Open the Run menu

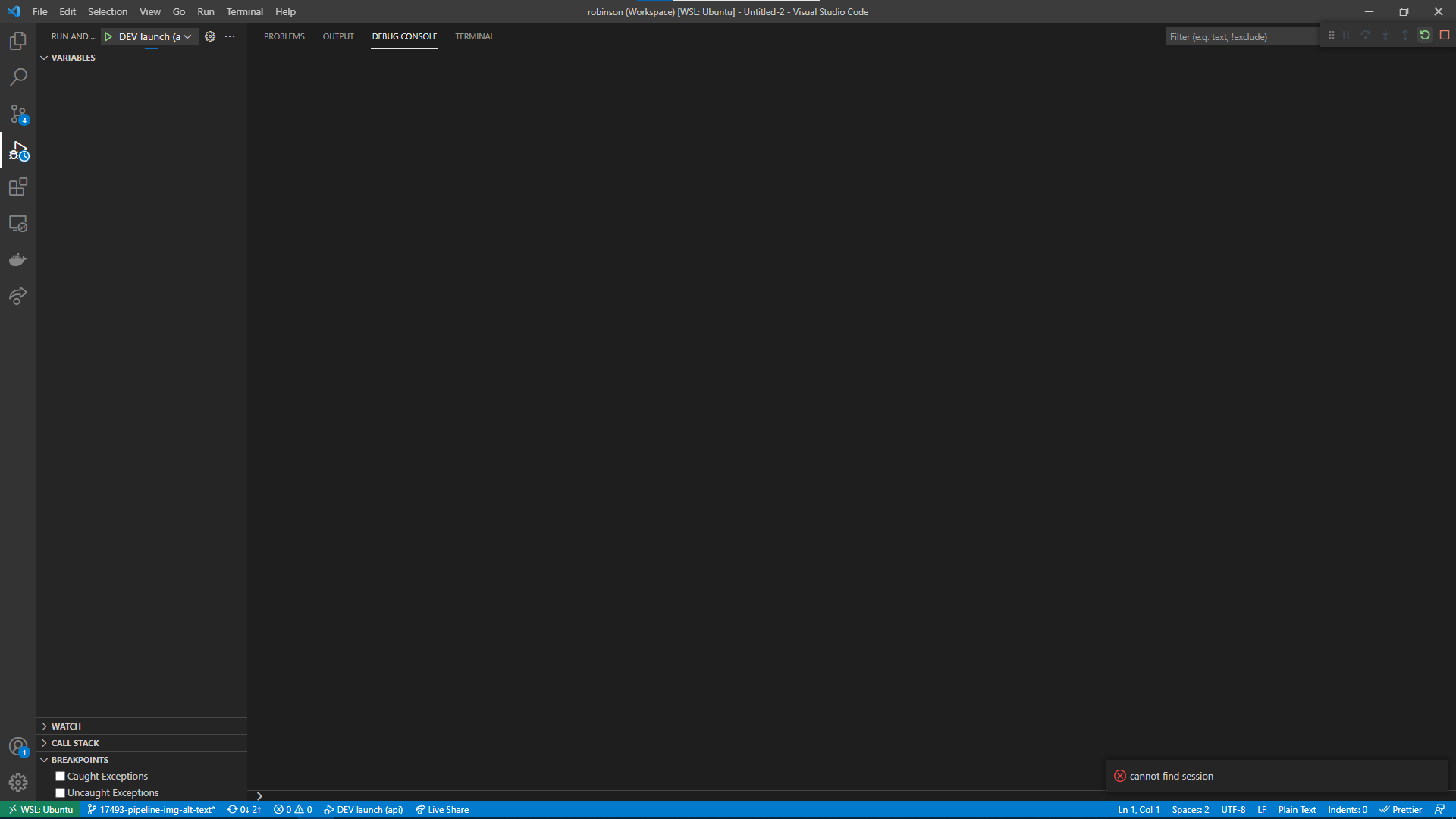(205, 11)
